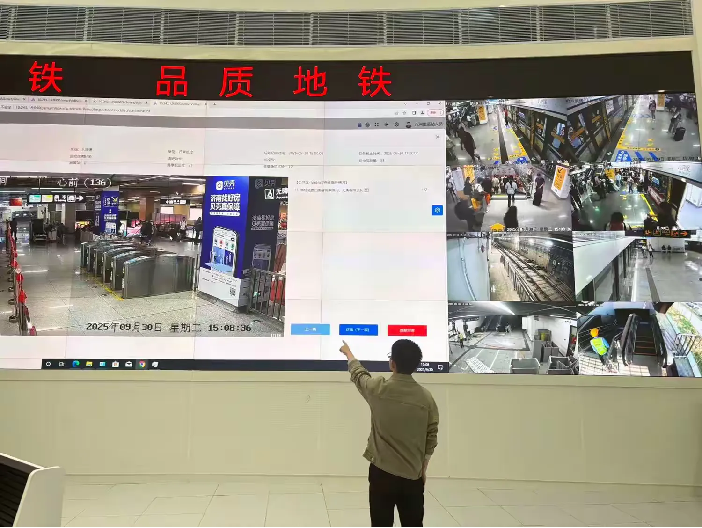
Task: Select the bottom-left CCTV feed with bins
Action: pyautogui.click(x=513, y=338)
